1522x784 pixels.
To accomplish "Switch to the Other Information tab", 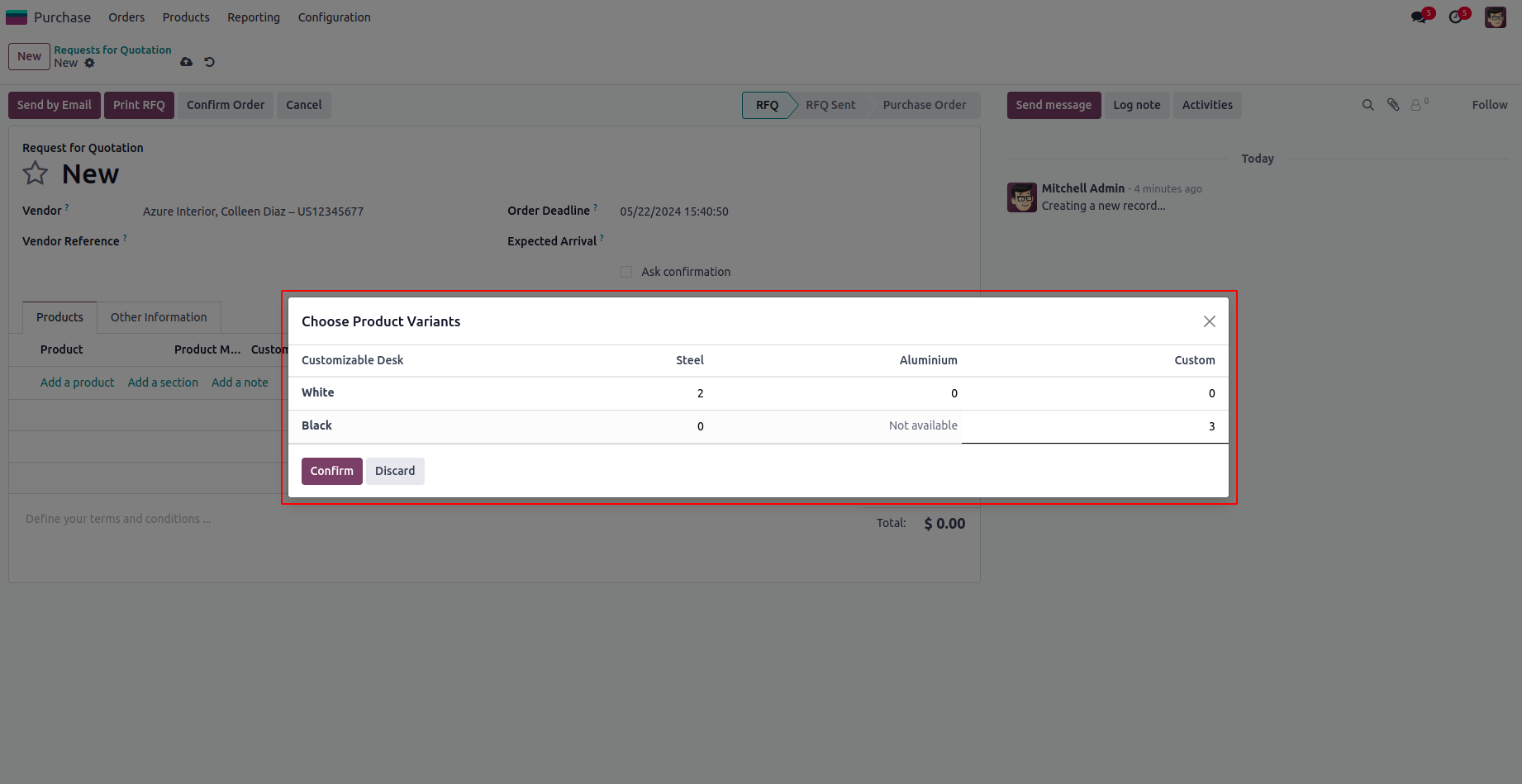I will [x=159, y=317].
